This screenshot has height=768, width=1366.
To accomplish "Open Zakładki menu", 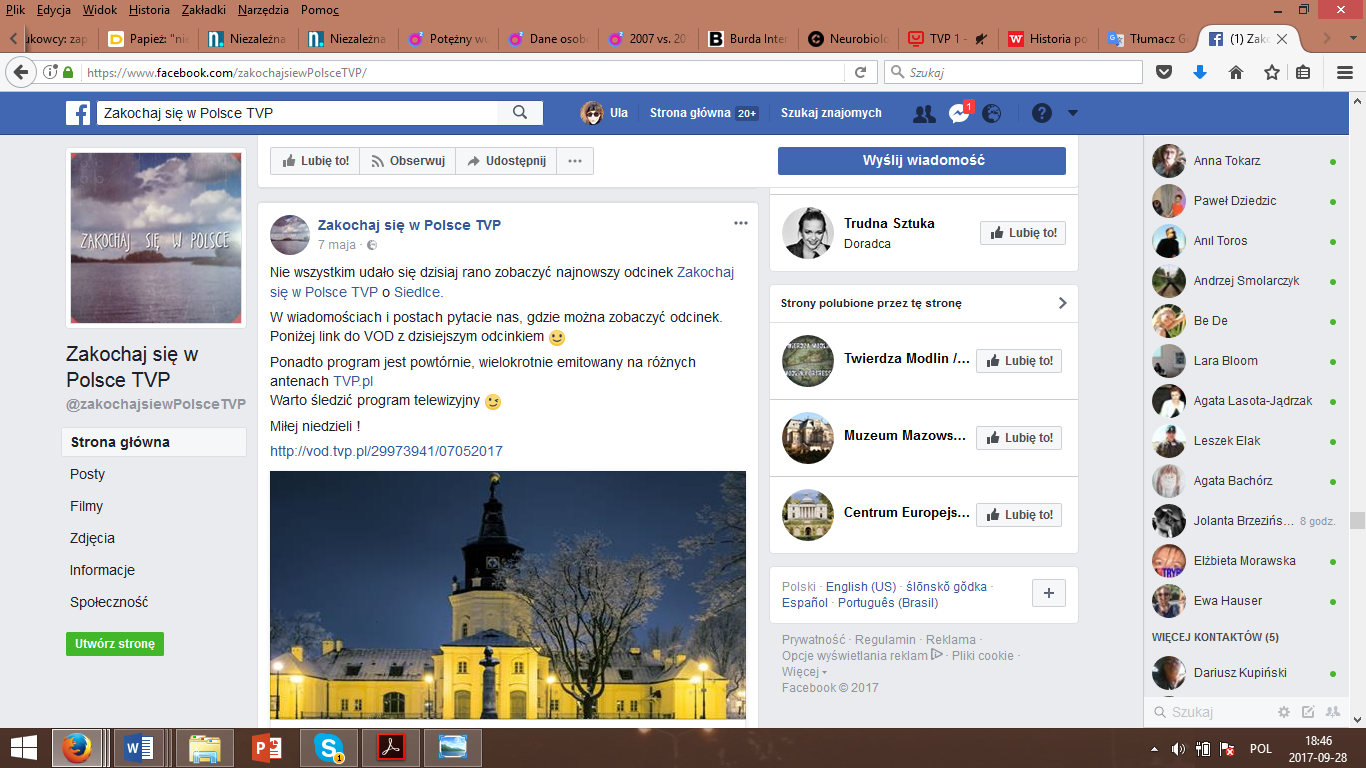I will [x=204, y=10].
